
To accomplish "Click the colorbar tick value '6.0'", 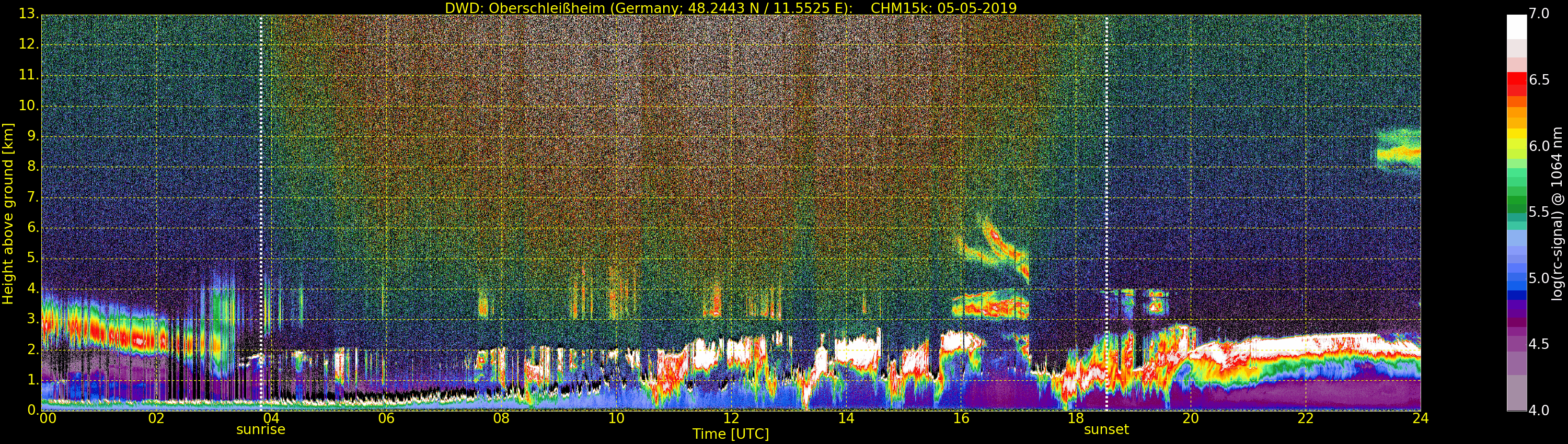I will tap(1539, 147).
